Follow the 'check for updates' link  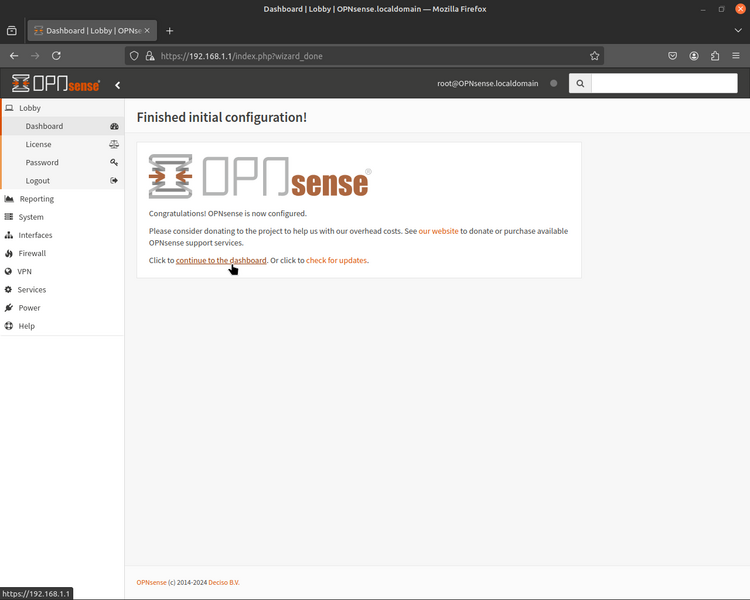click(336, 260)
